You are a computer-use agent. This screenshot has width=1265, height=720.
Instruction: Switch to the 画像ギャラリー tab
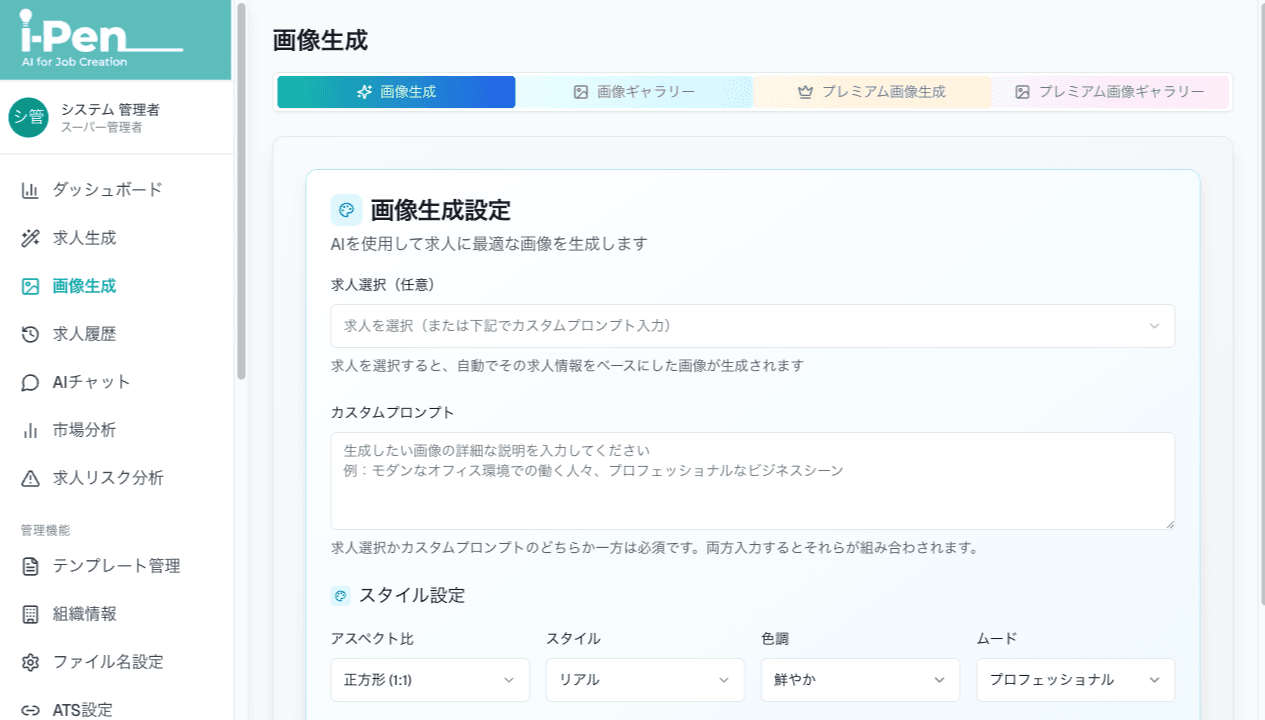tap(635, 91)
